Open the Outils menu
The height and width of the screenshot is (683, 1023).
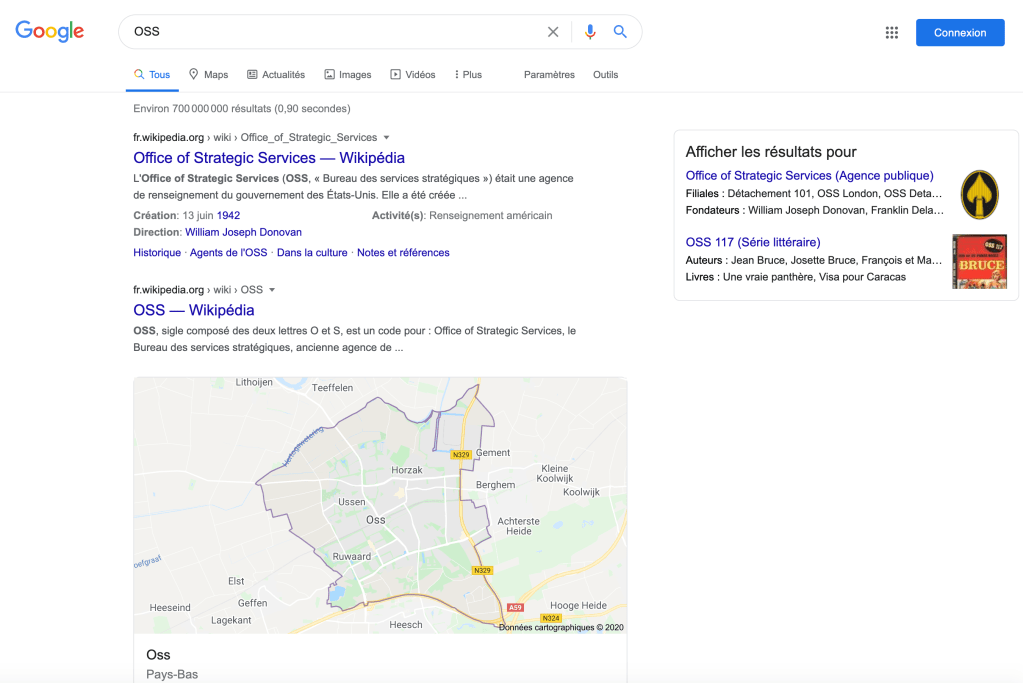click(x=604, y=73)
